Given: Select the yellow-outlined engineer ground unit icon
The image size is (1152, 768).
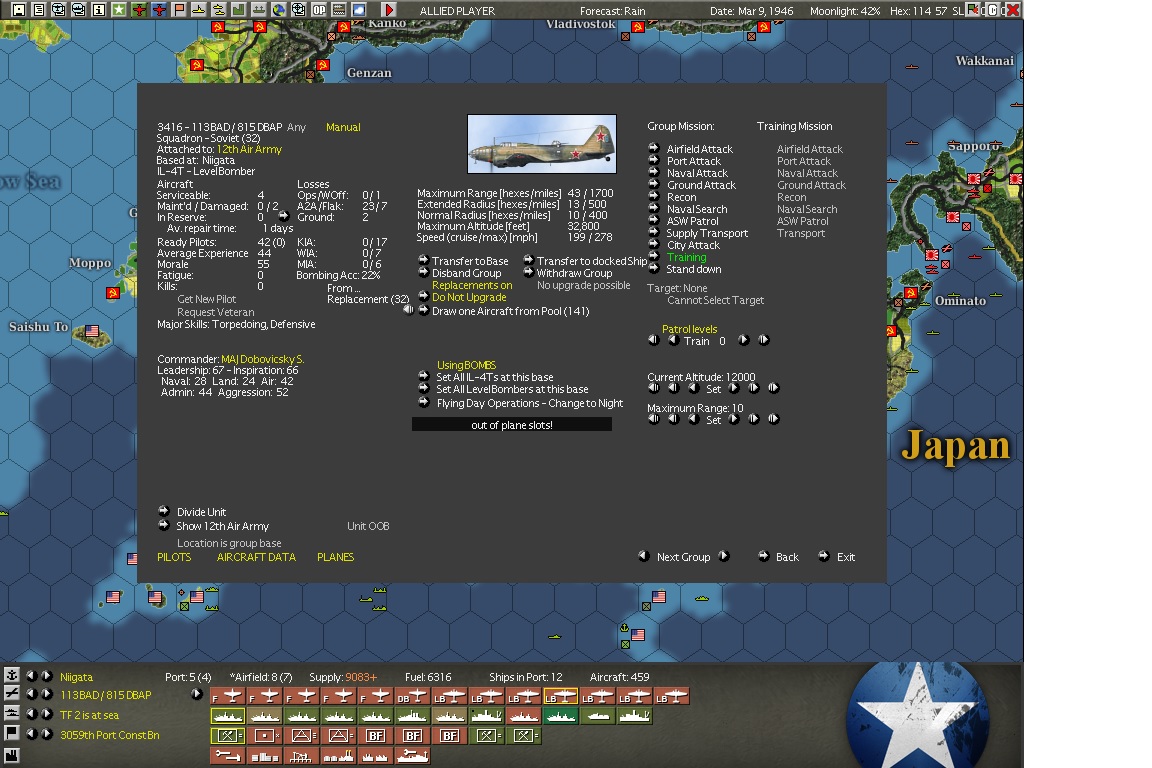Looking at the screenshot, I should coord(228,735).
